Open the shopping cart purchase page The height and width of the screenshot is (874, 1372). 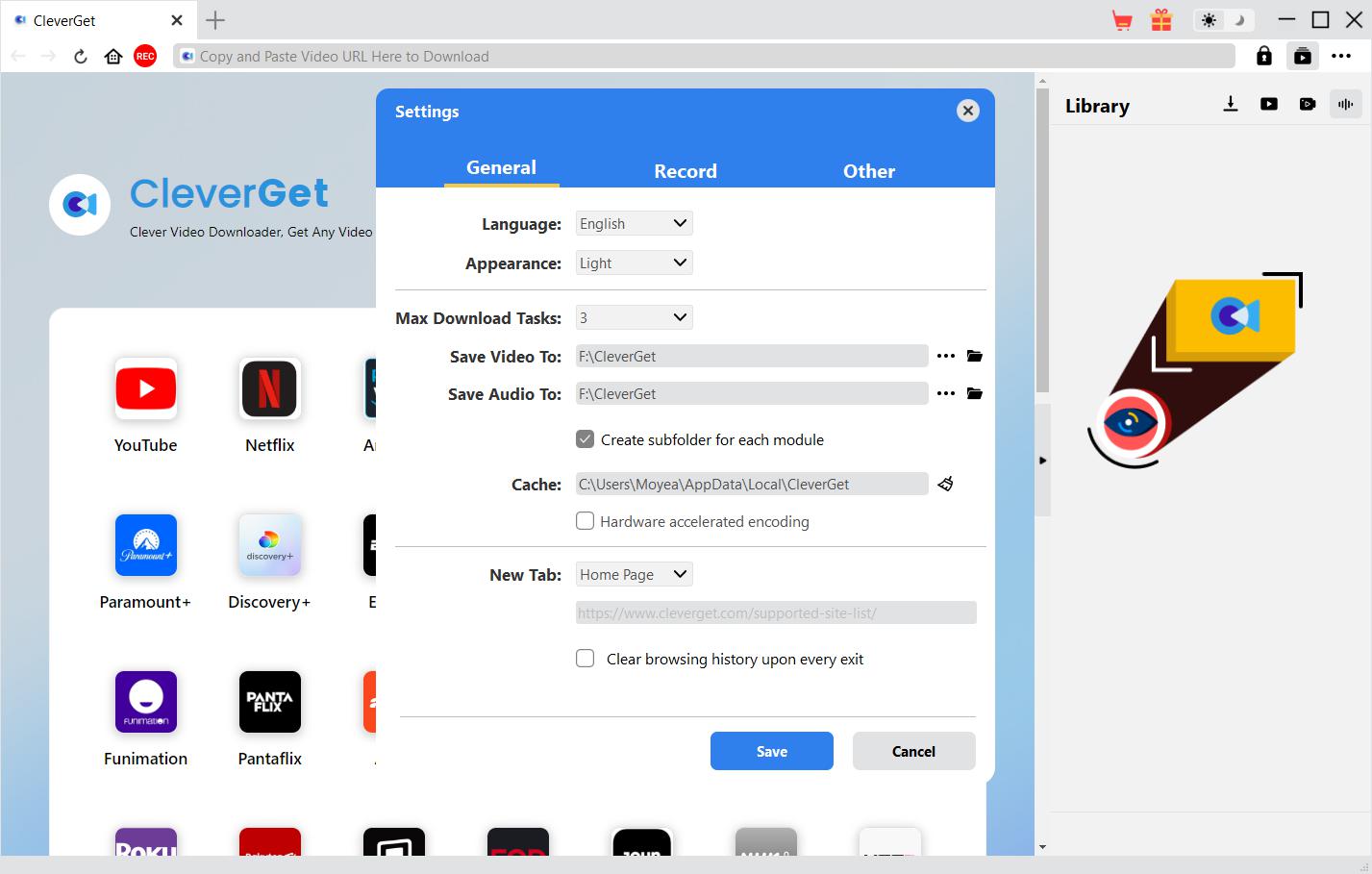coord(1122,19)
